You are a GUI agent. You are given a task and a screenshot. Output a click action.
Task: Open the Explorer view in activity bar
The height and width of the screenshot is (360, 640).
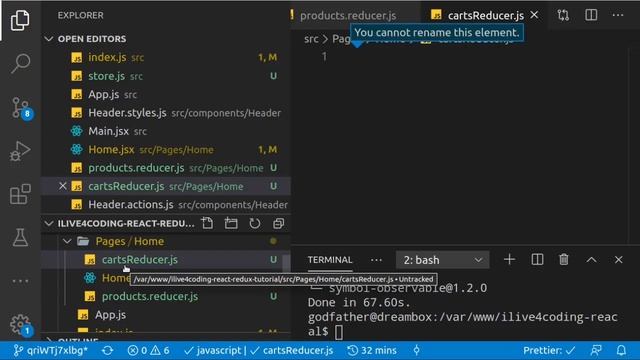pos(20,20)
